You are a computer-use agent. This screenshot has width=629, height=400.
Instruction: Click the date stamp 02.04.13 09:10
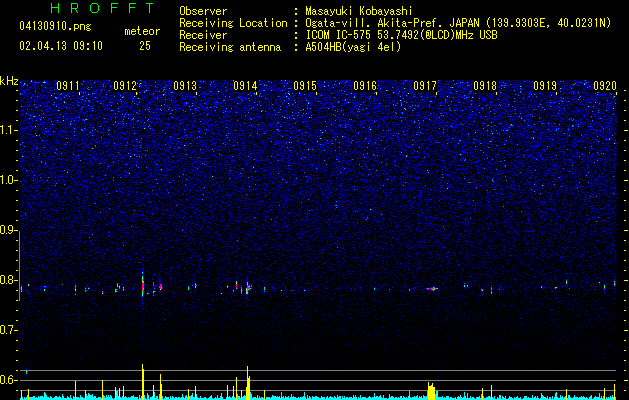pos(61,46)
